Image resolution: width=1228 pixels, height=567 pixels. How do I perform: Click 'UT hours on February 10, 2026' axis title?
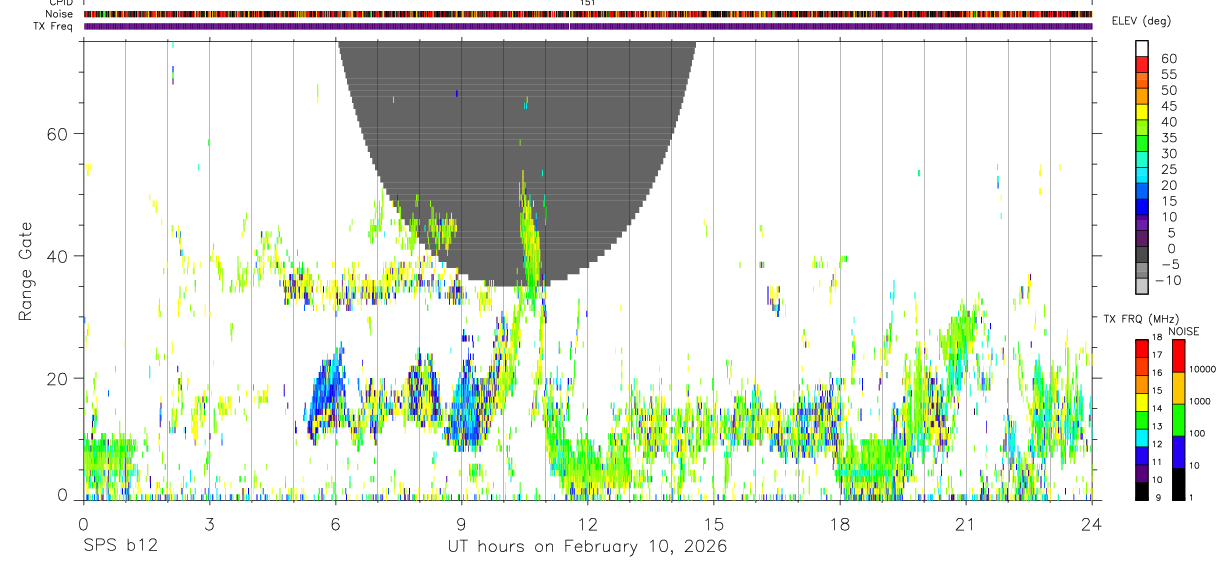click(587, 547)
